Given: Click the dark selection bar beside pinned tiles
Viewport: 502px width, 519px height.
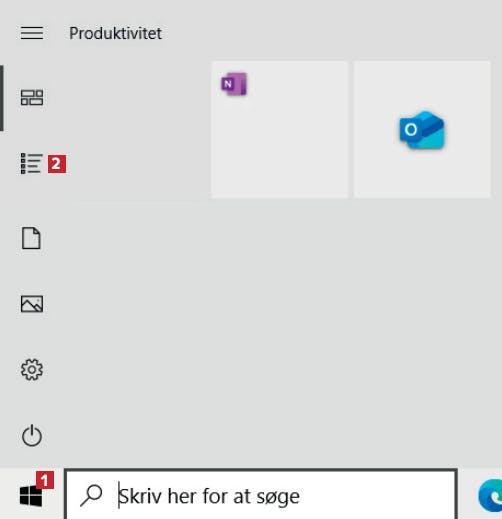Looking at the screenshot, I should [2, 98].
